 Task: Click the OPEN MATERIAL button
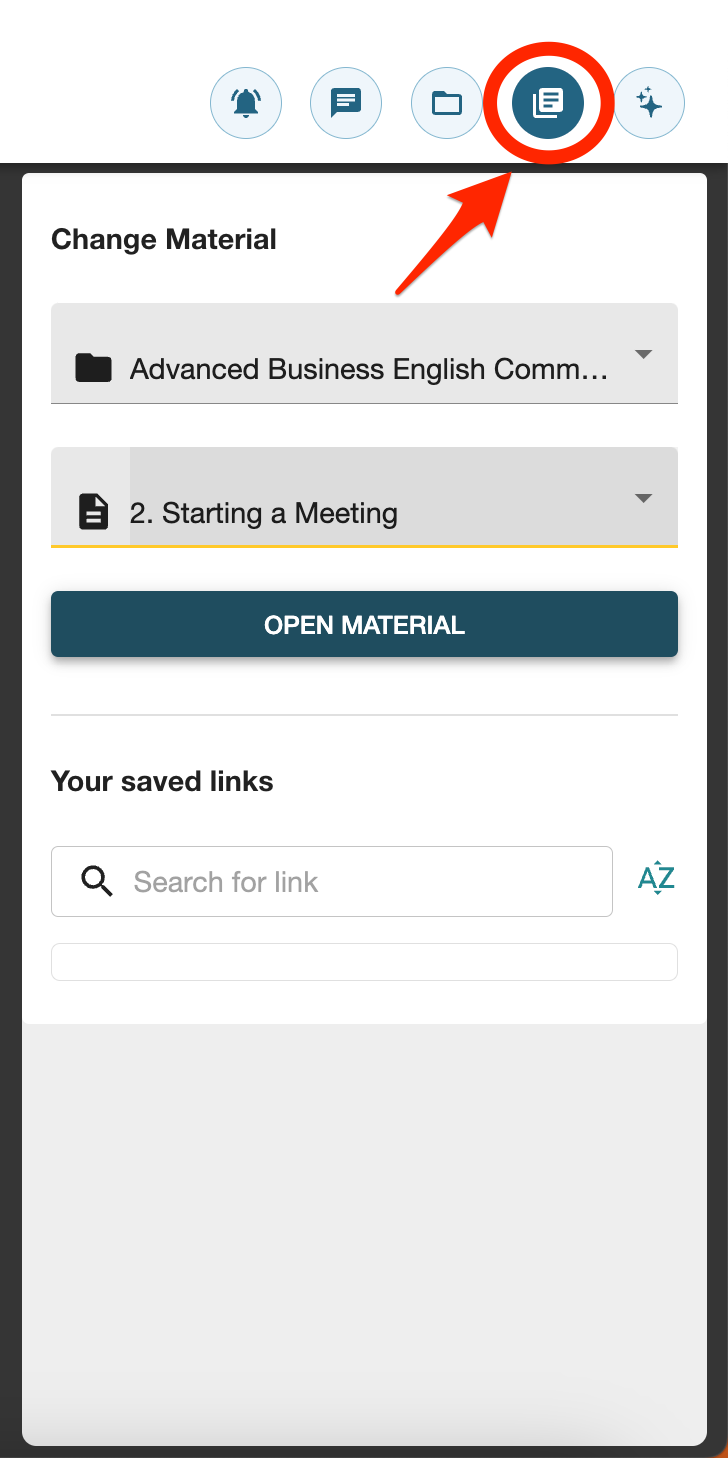point(364,624)
